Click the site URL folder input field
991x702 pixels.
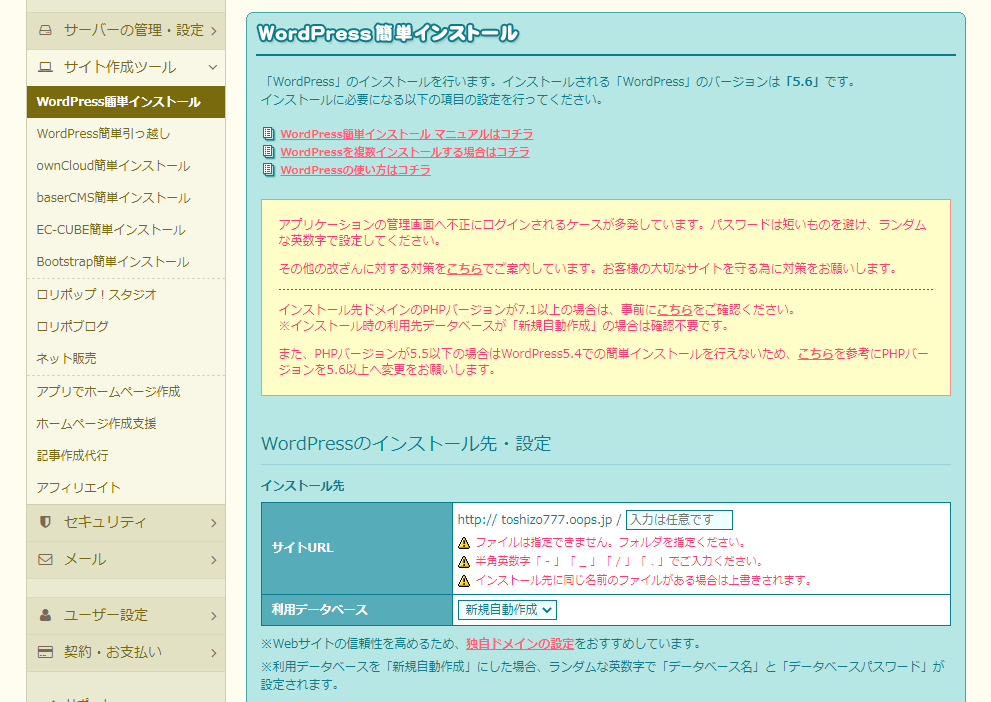(x=679, y=520)
